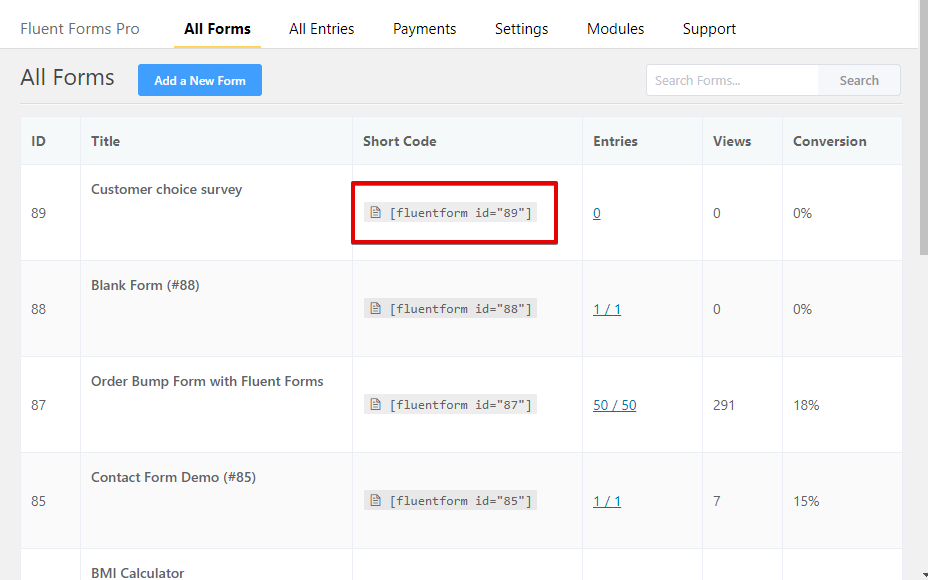
Task: Copy shortcode [fluentform id="89"]
Action: coord(450,212)
